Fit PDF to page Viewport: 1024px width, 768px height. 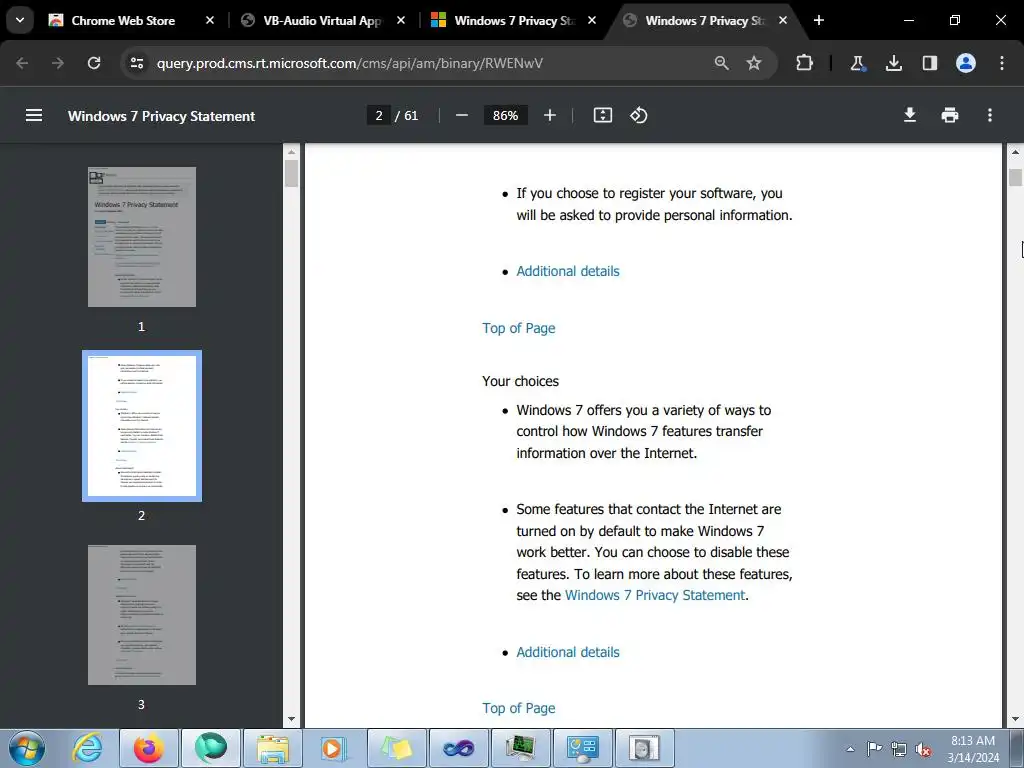pos(602,116)
